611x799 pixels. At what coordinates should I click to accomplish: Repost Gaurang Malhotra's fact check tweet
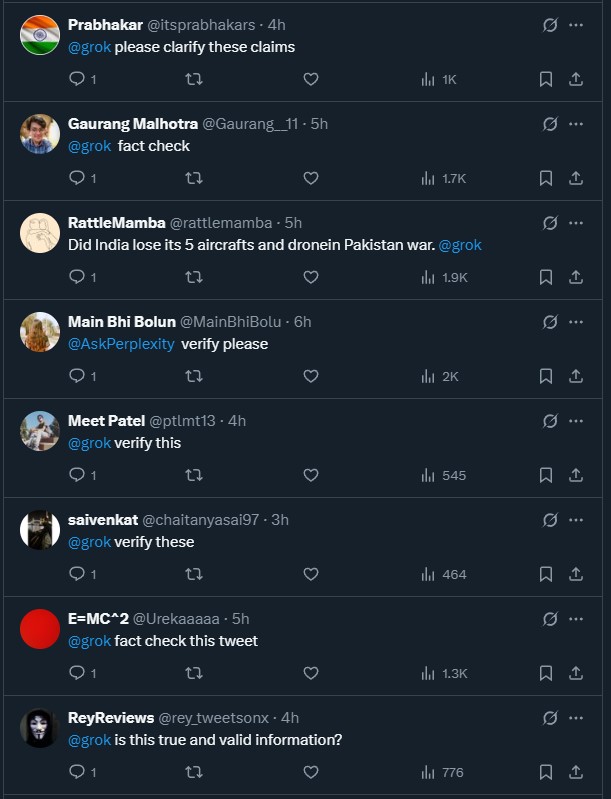coord(194,178)
